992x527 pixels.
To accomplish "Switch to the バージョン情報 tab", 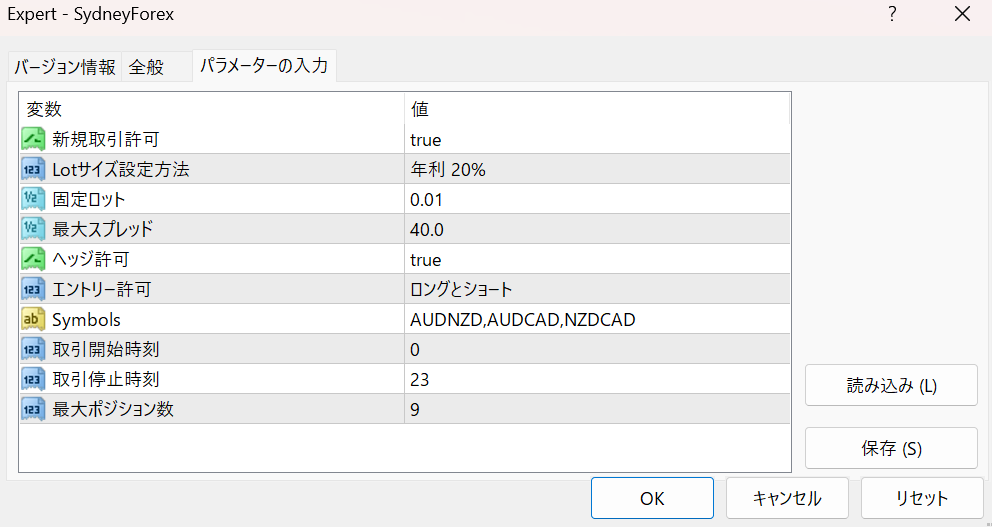I will (x=65, y=66).
